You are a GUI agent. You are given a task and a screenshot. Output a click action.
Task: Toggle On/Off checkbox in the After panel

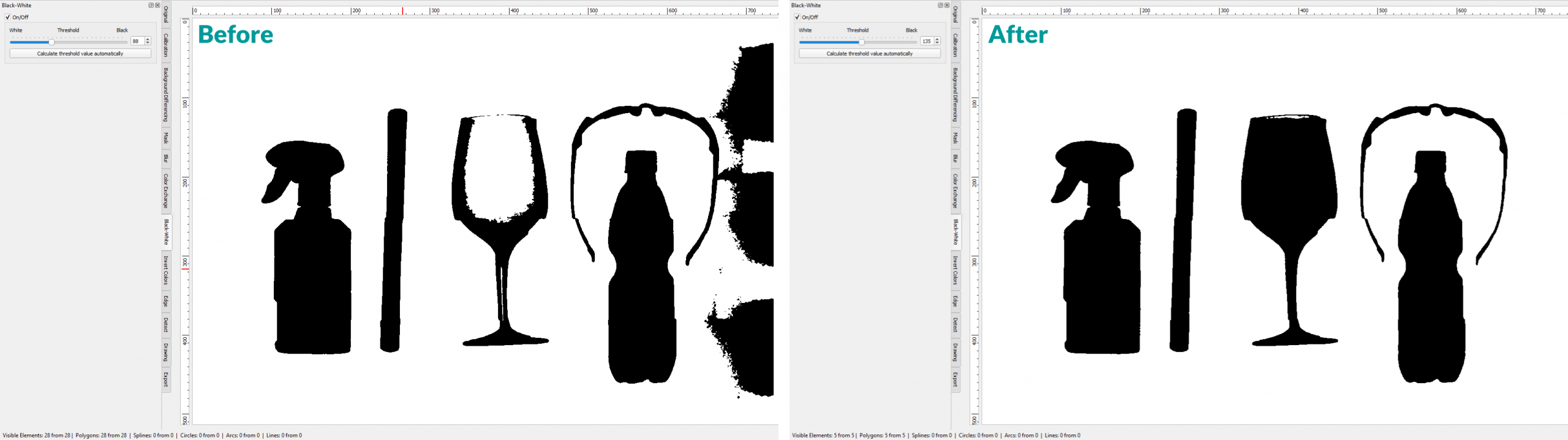pyautogui.click(x=797, y=17)
